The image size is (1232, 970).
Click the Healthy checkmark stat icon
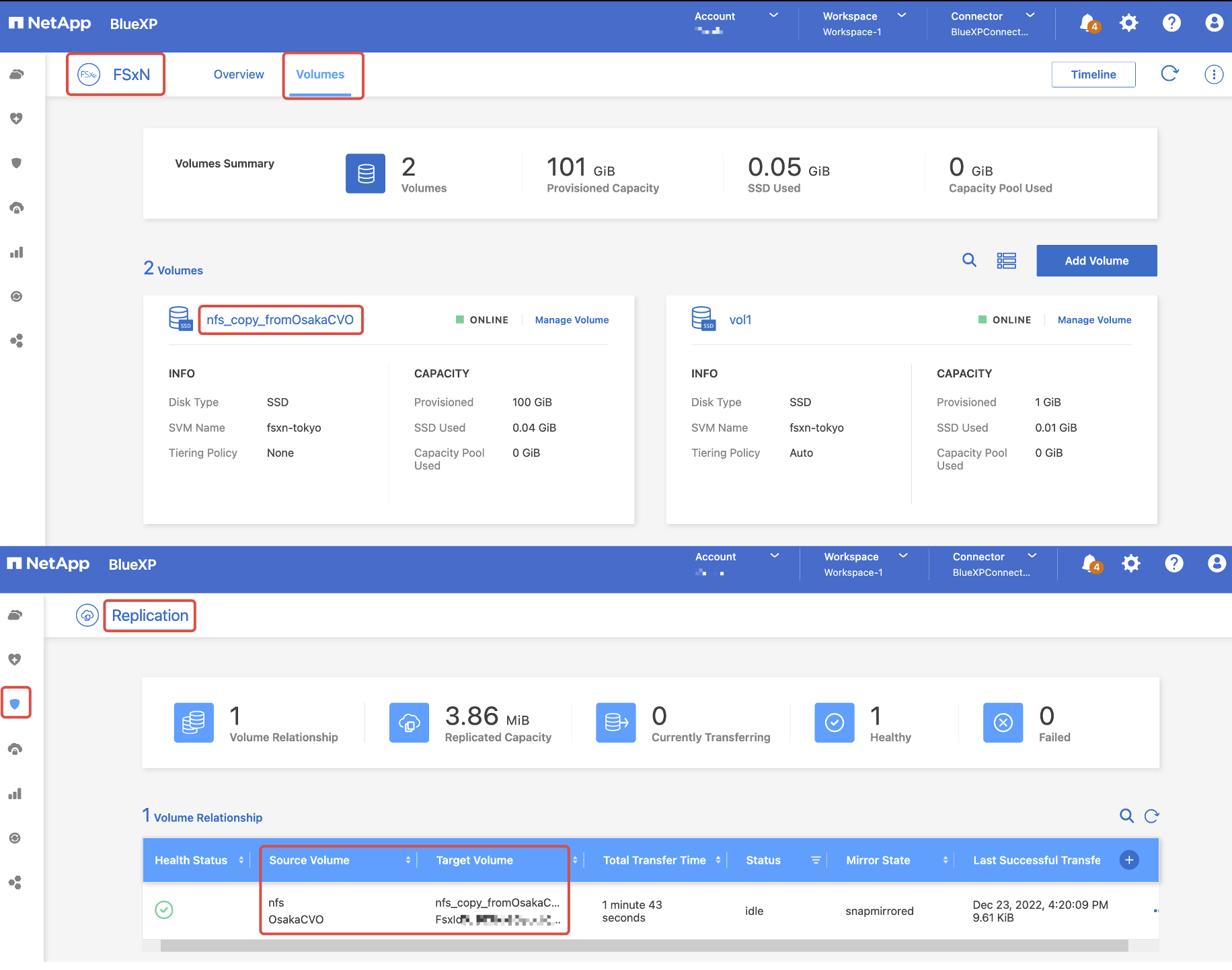(835, 722)
